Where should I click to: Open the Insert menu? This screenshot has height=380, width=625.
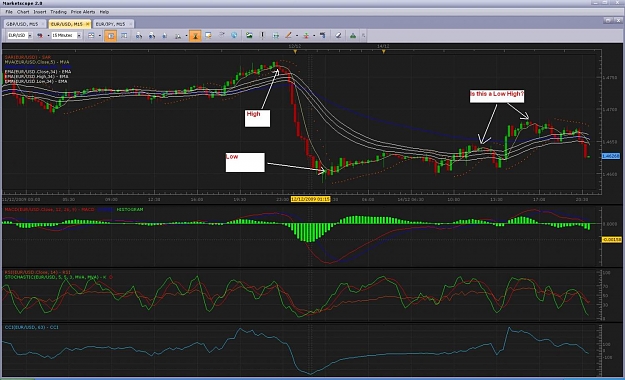pyautogui.click(x=40, y=12)
